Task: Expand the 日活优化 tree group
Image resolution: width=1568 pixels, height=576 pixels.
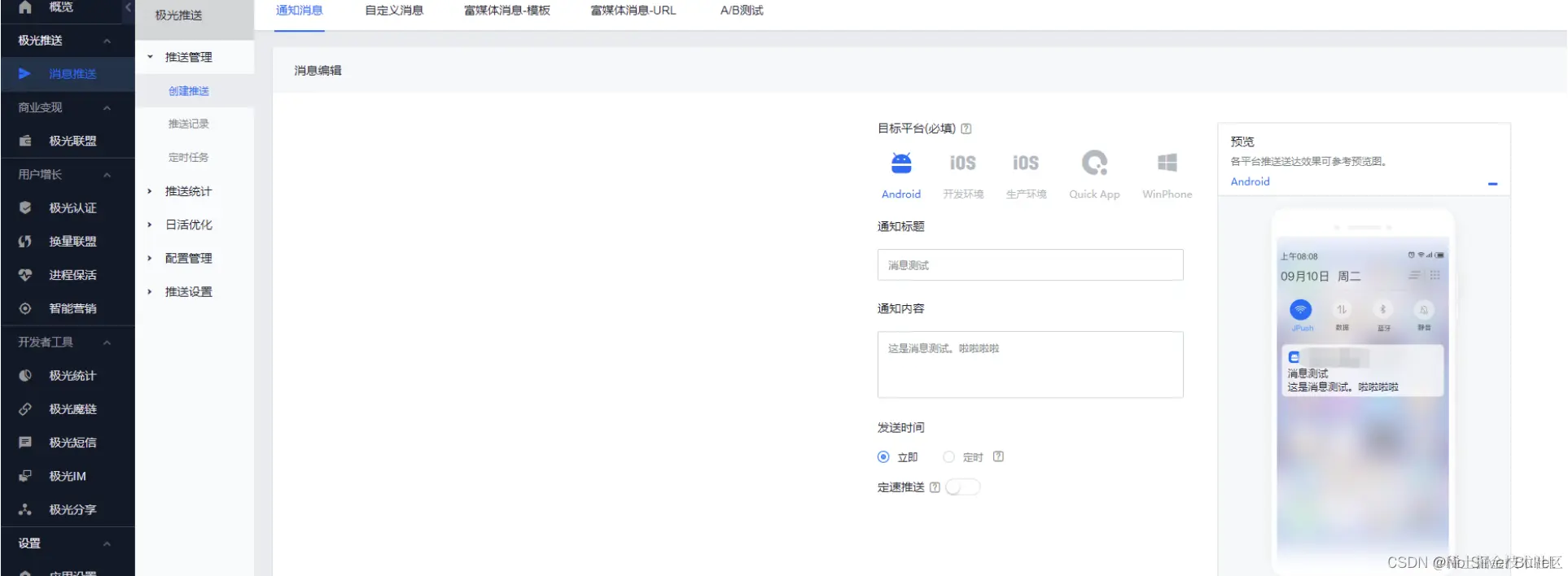Action: point(150,225)
